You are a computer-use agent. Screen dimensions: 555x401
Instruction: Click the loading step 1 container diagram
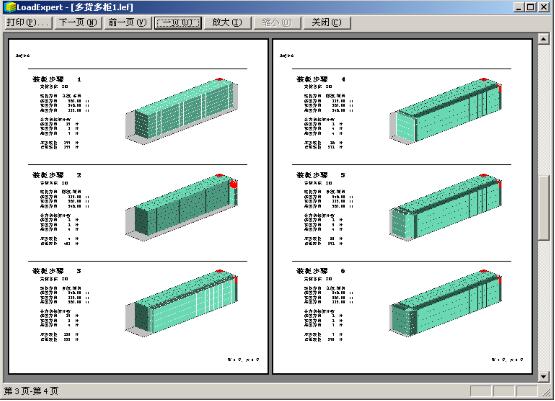pyautogui.click(x=182, y=111)
